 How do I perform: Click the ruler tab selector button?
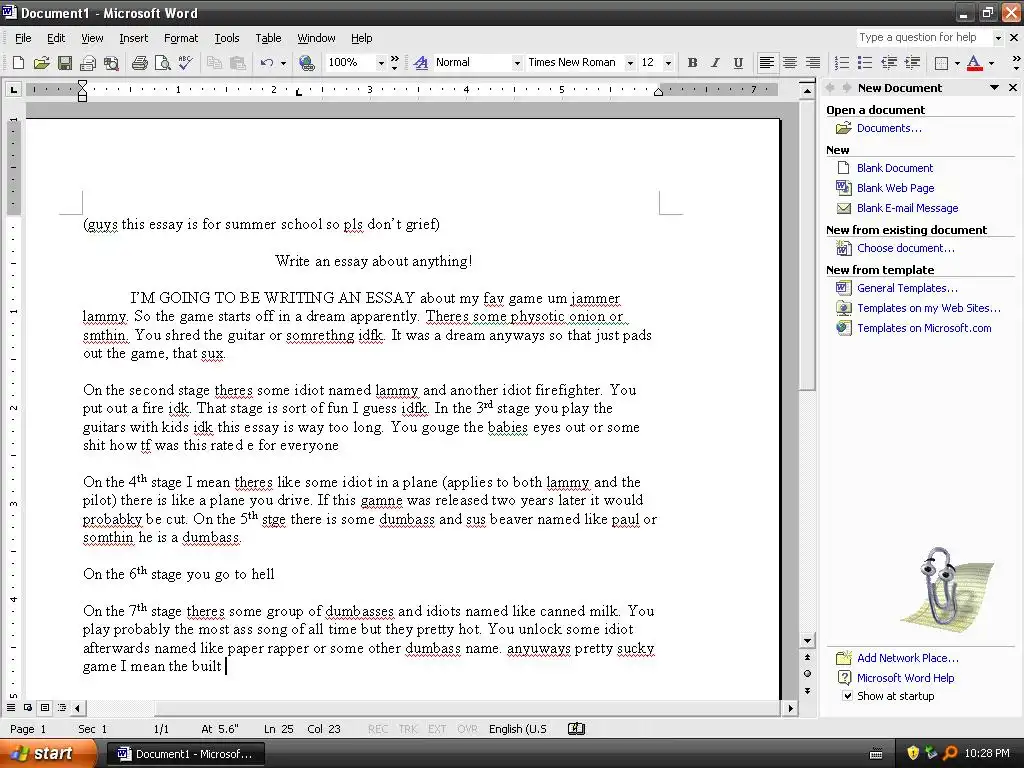[13, 89]
